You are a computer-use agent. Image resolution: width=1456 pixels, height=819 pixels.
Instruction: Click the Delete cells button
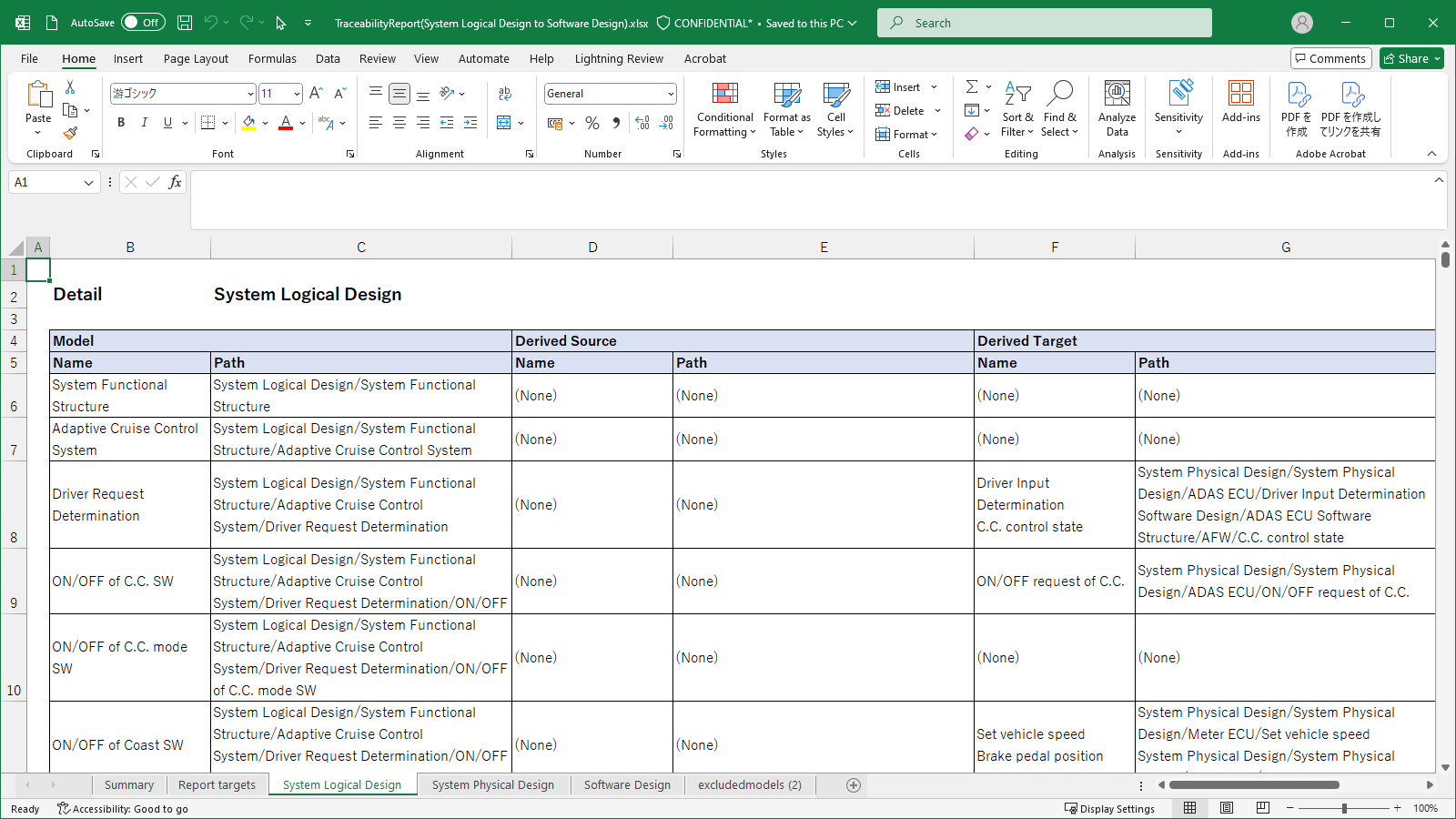point(901,110)
